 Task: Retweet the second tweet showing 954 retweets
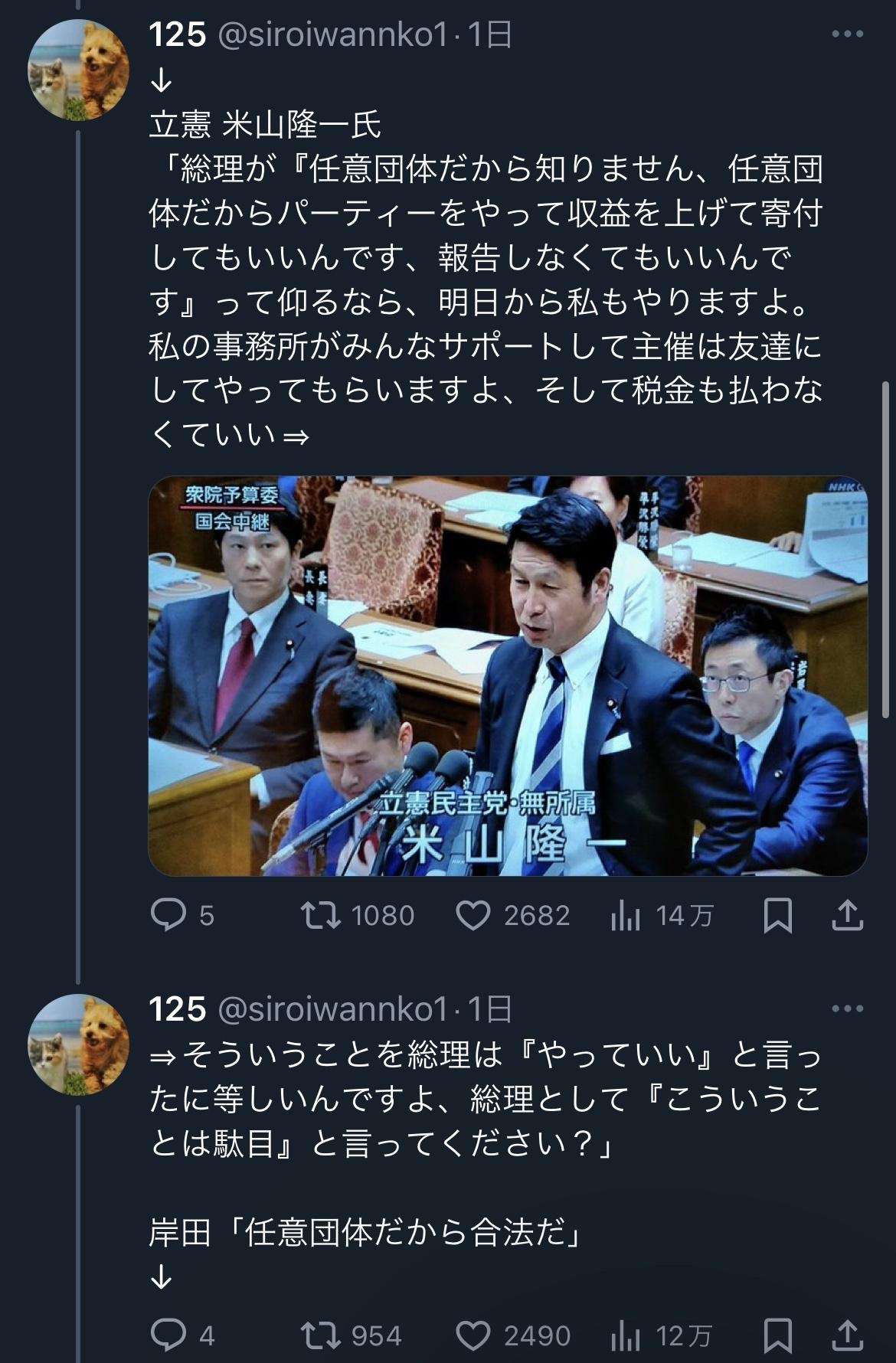tap(352, 1335)
